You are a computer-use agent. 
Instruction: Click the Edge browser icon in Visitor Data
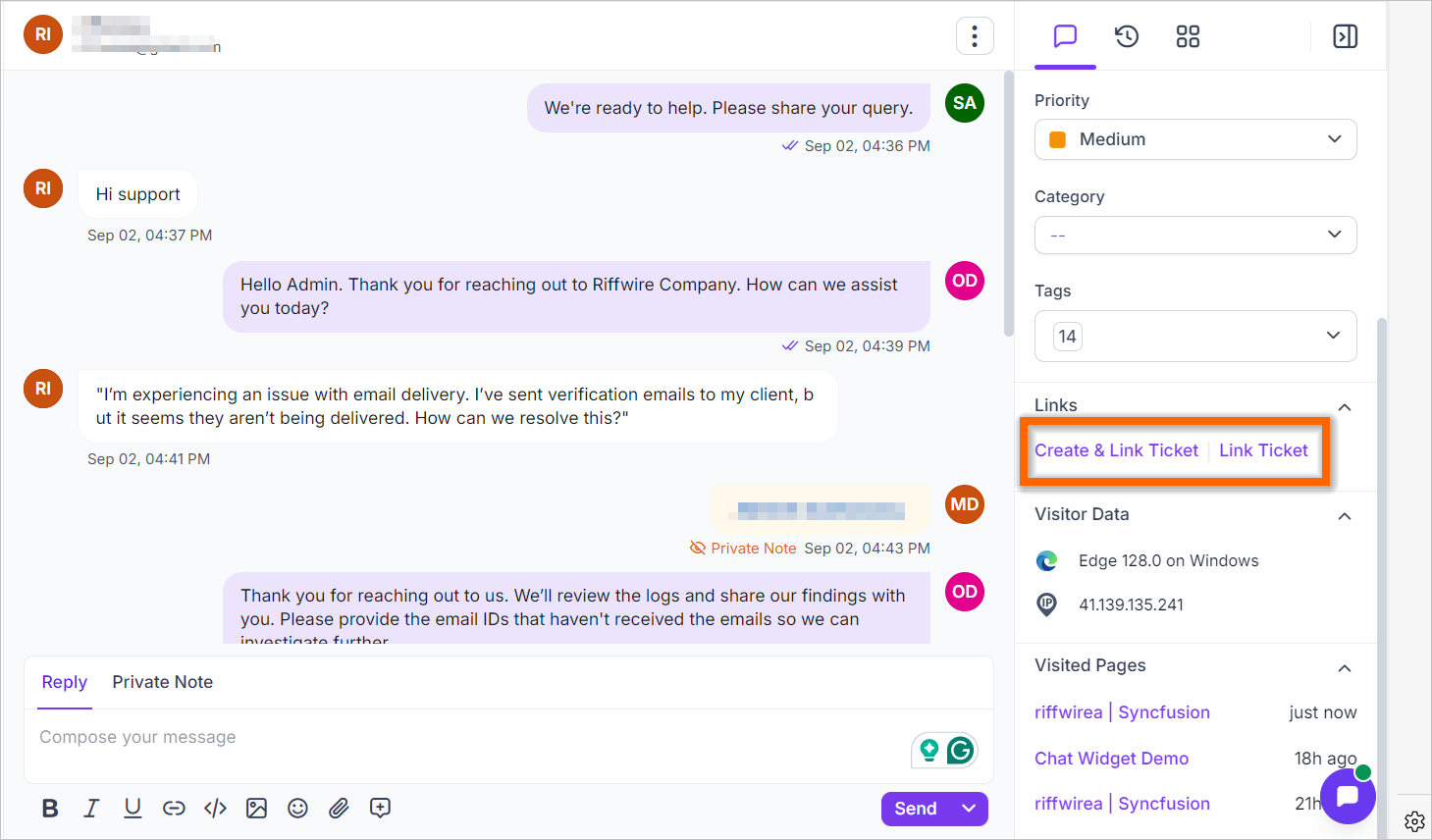(1047, 560)
